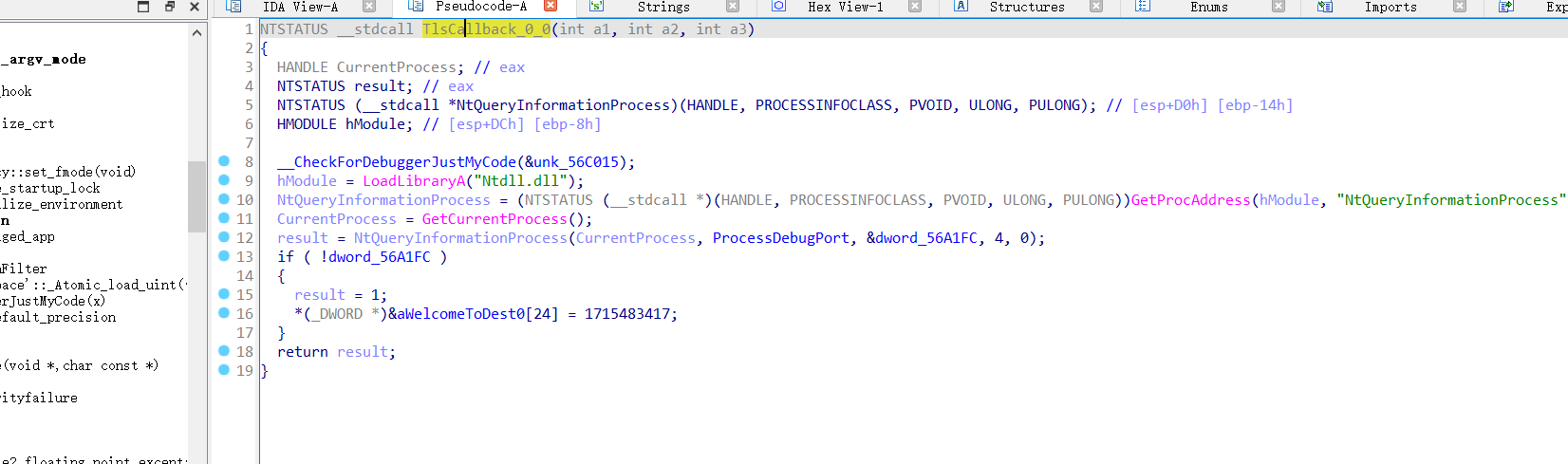The width and height of the screenshot is (1568, 464).
Task: Click the Imports tab icon
Action: tap(1325, 7)
